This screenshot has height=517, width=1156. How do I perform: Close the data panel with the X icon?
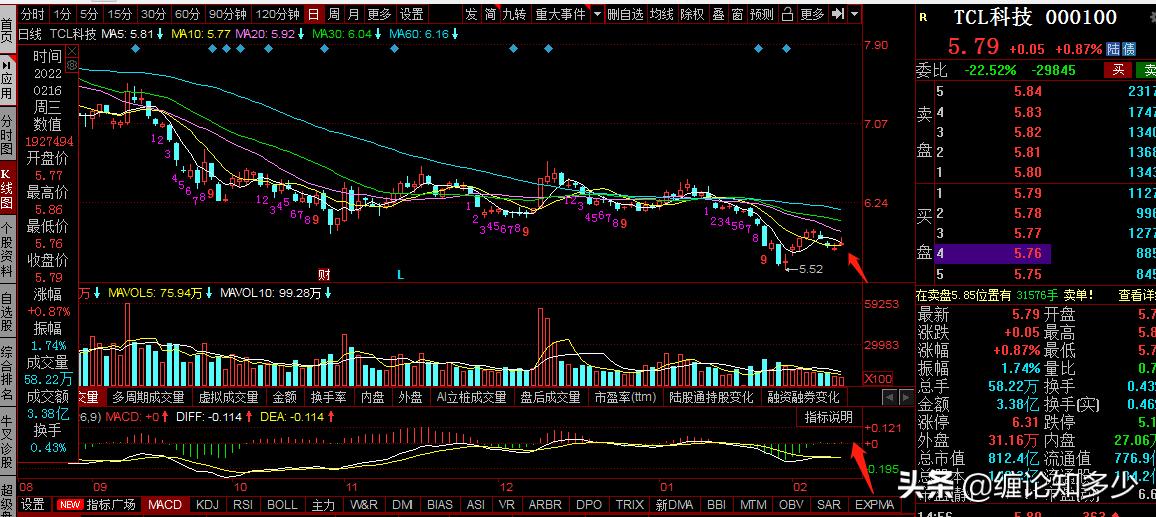72,52
